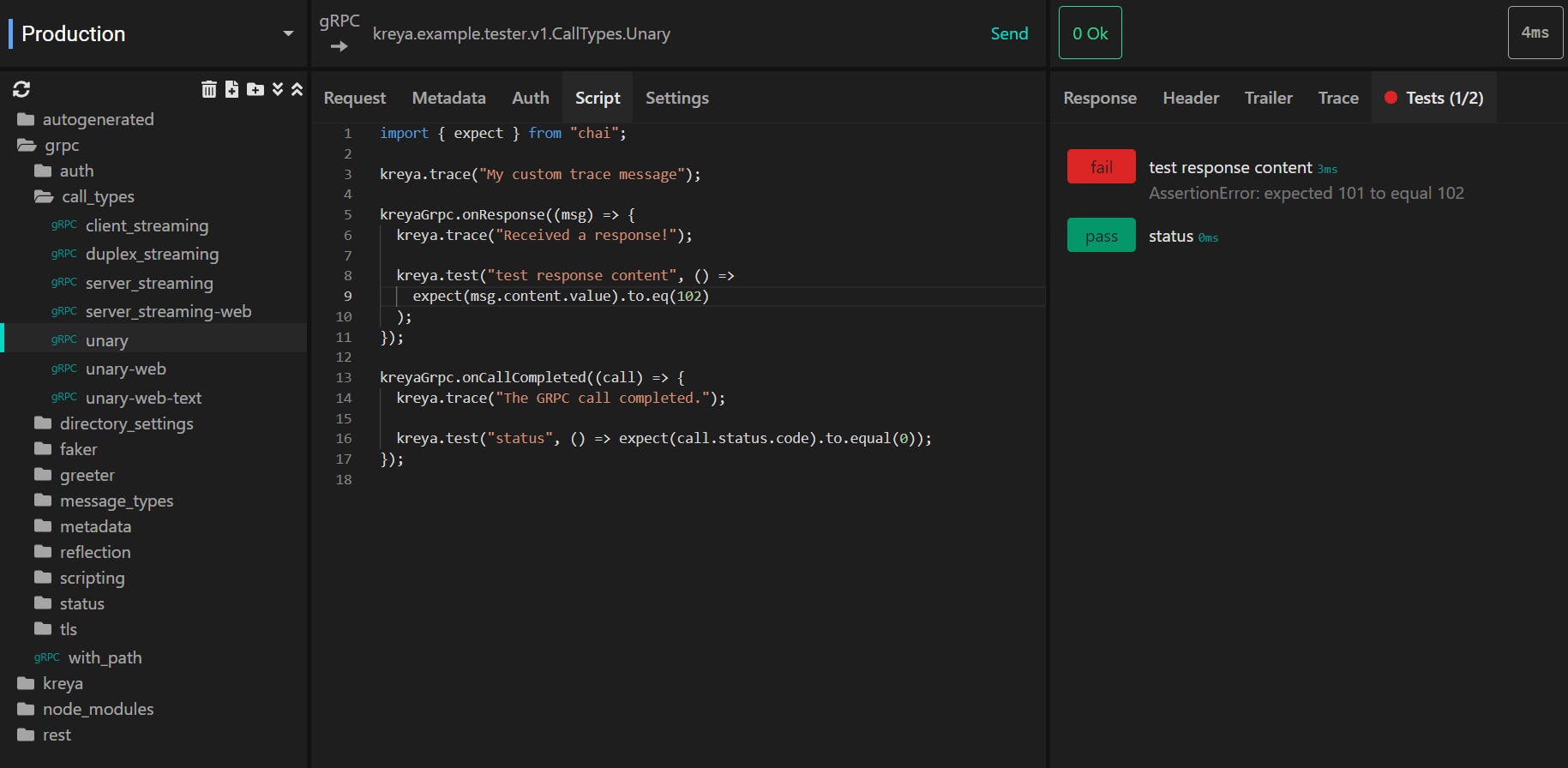Click the Send button
The image size is (1568, 768).
(1009, 33)
